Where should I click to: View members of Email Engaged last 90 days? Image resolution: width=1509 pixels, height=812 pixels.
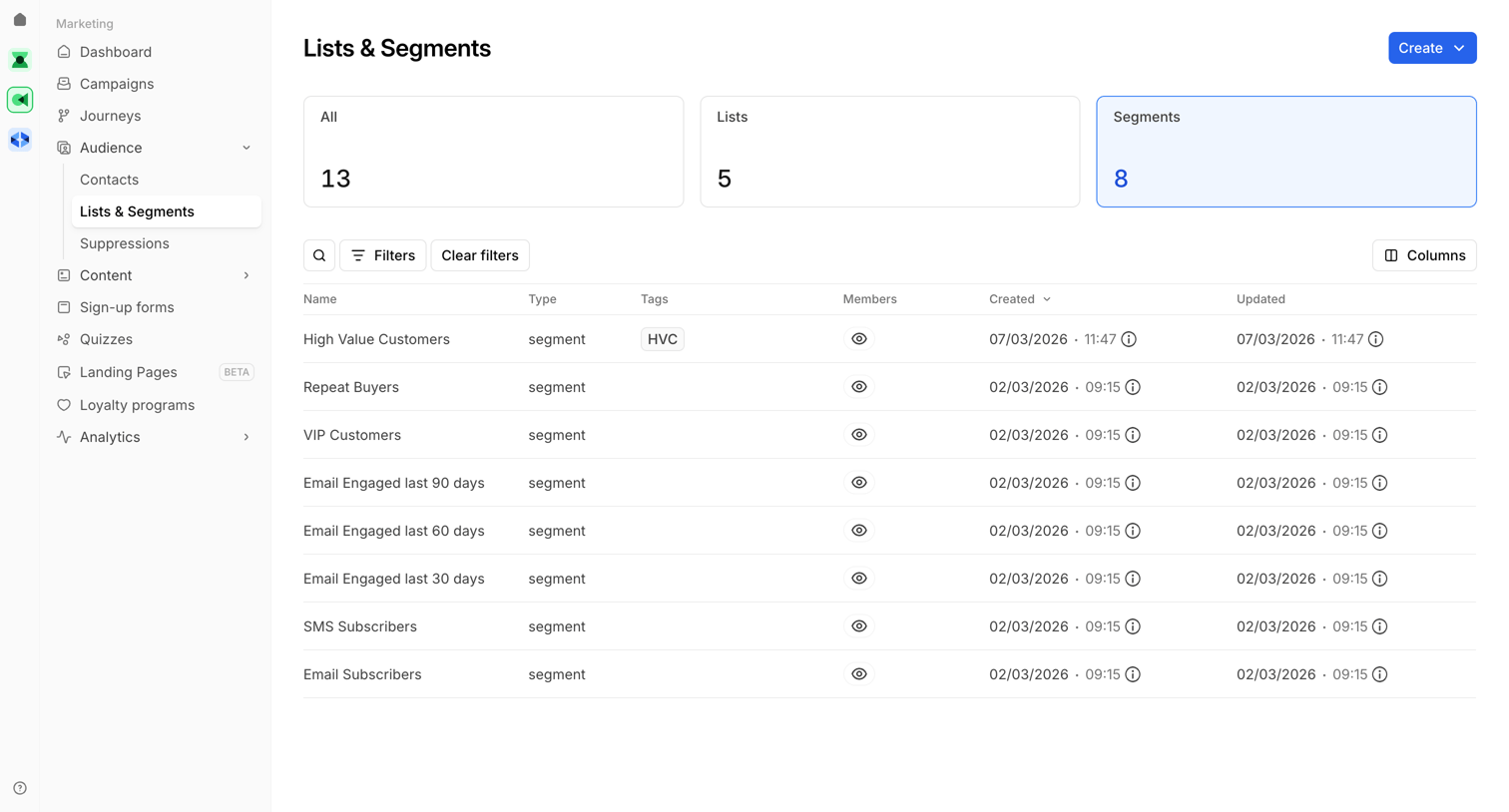859,483
